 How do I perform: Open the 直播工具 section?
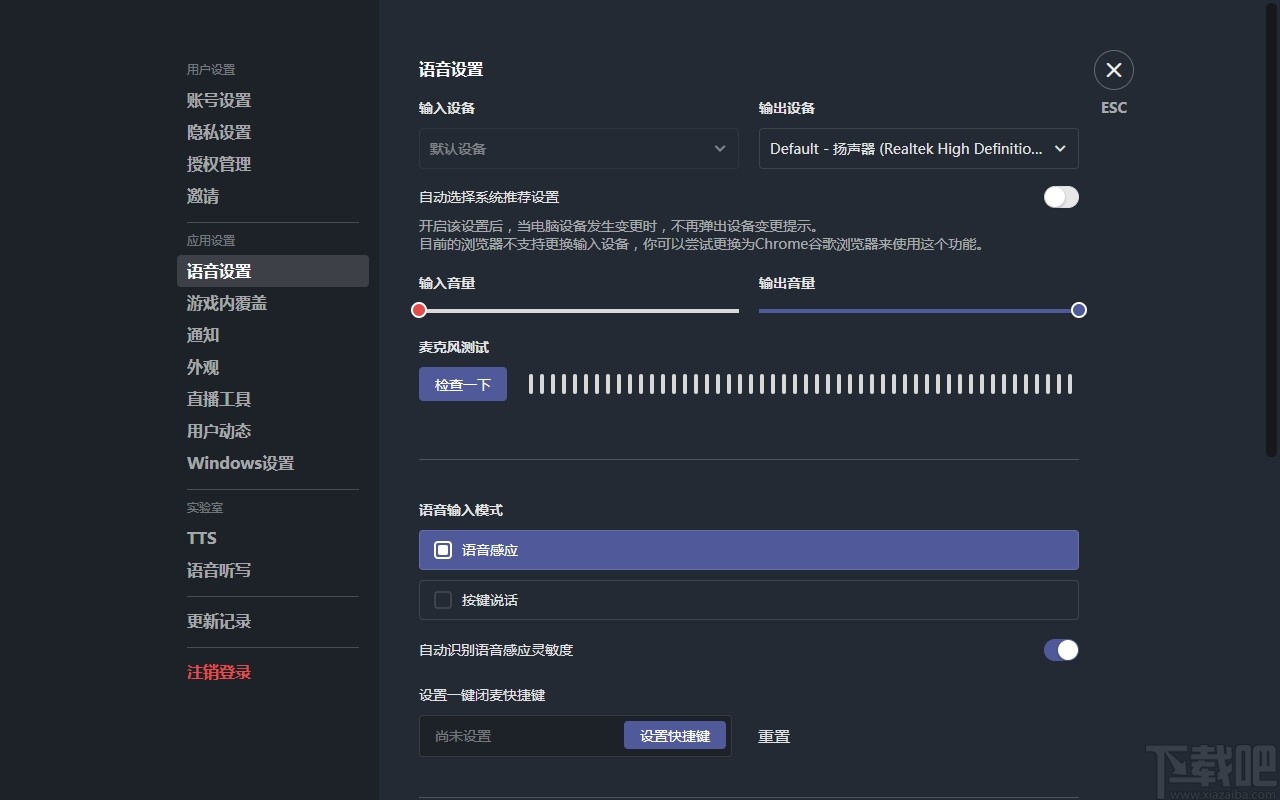pyautogui.click(x=219, y=399)
